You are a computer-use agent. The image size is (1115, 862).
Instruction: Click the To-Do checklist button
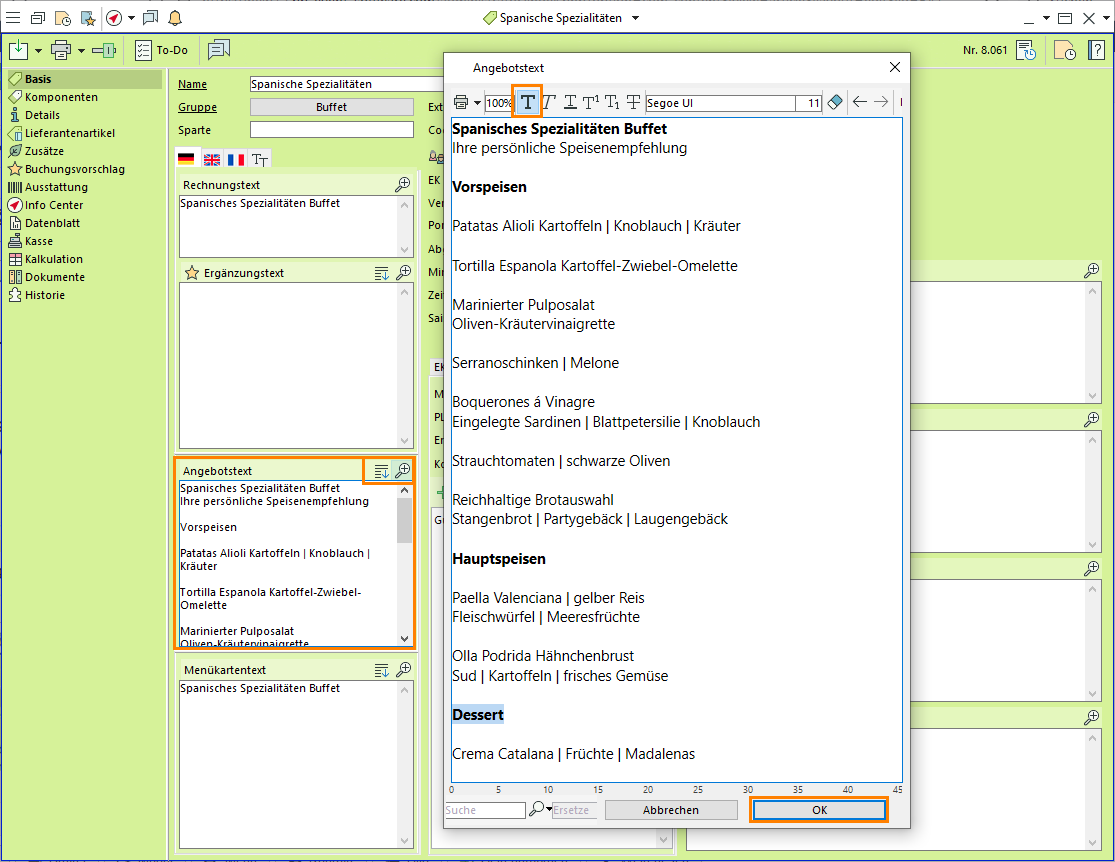tap(162, 50)
